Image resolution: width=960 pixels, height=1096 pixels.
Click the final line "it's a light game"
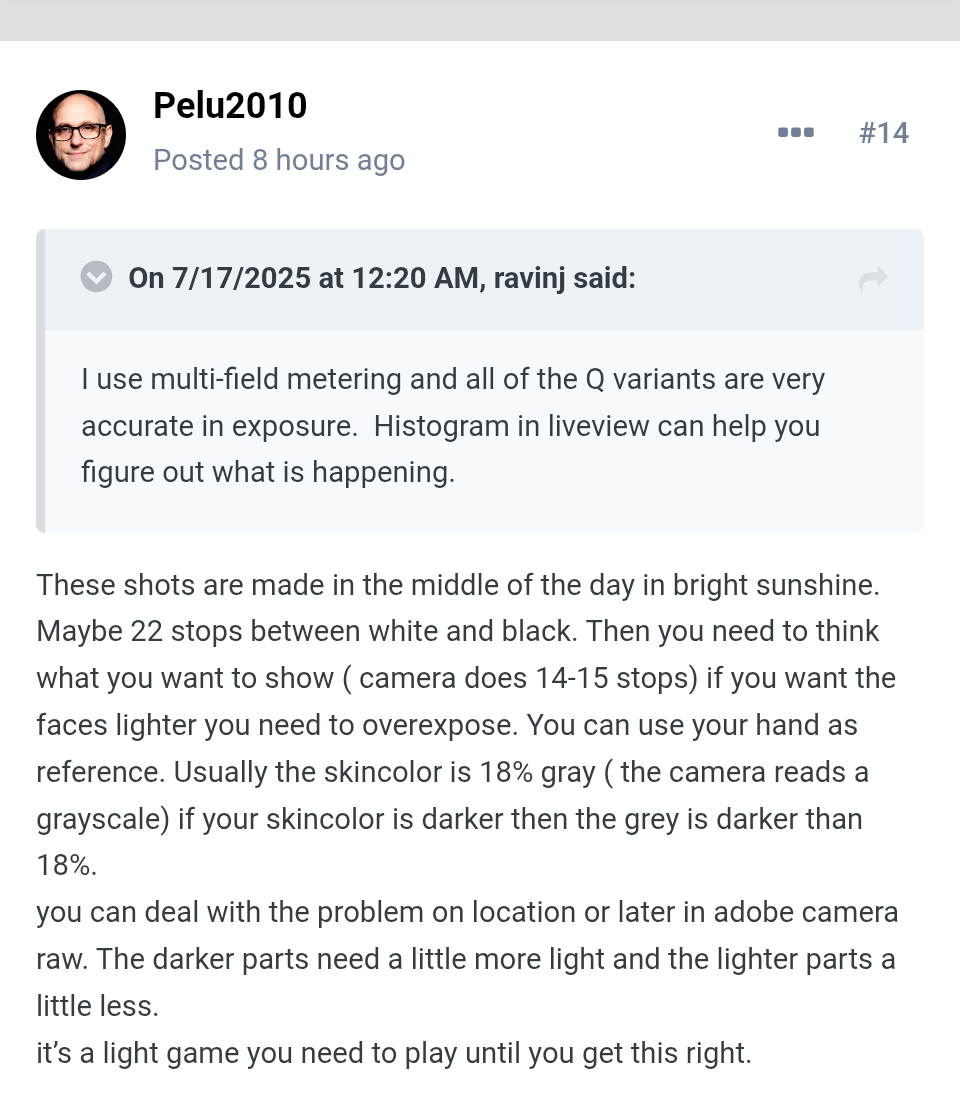pyautogui.click(x=393, y=1053)
